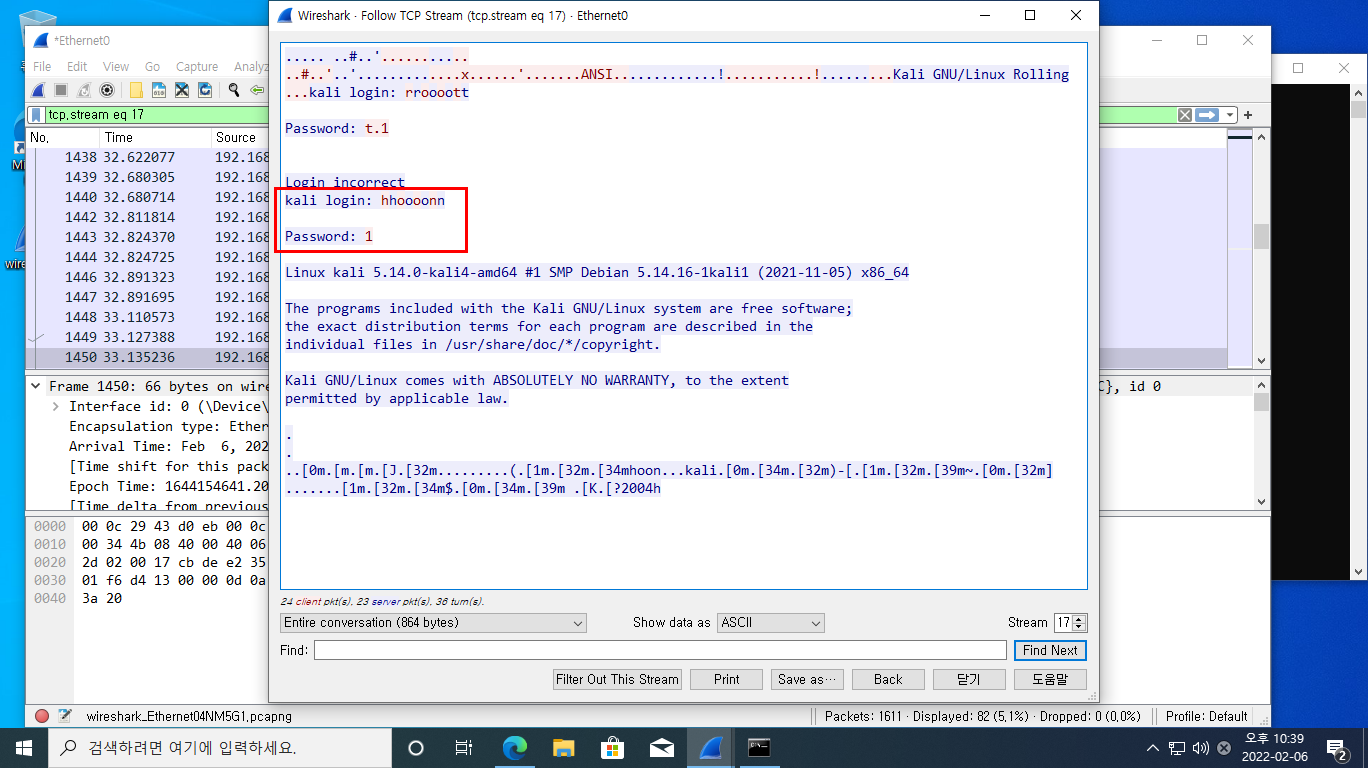Click the Restart current capture icon
Viewport: 1368px width, 768px height.
coord(85,90)
